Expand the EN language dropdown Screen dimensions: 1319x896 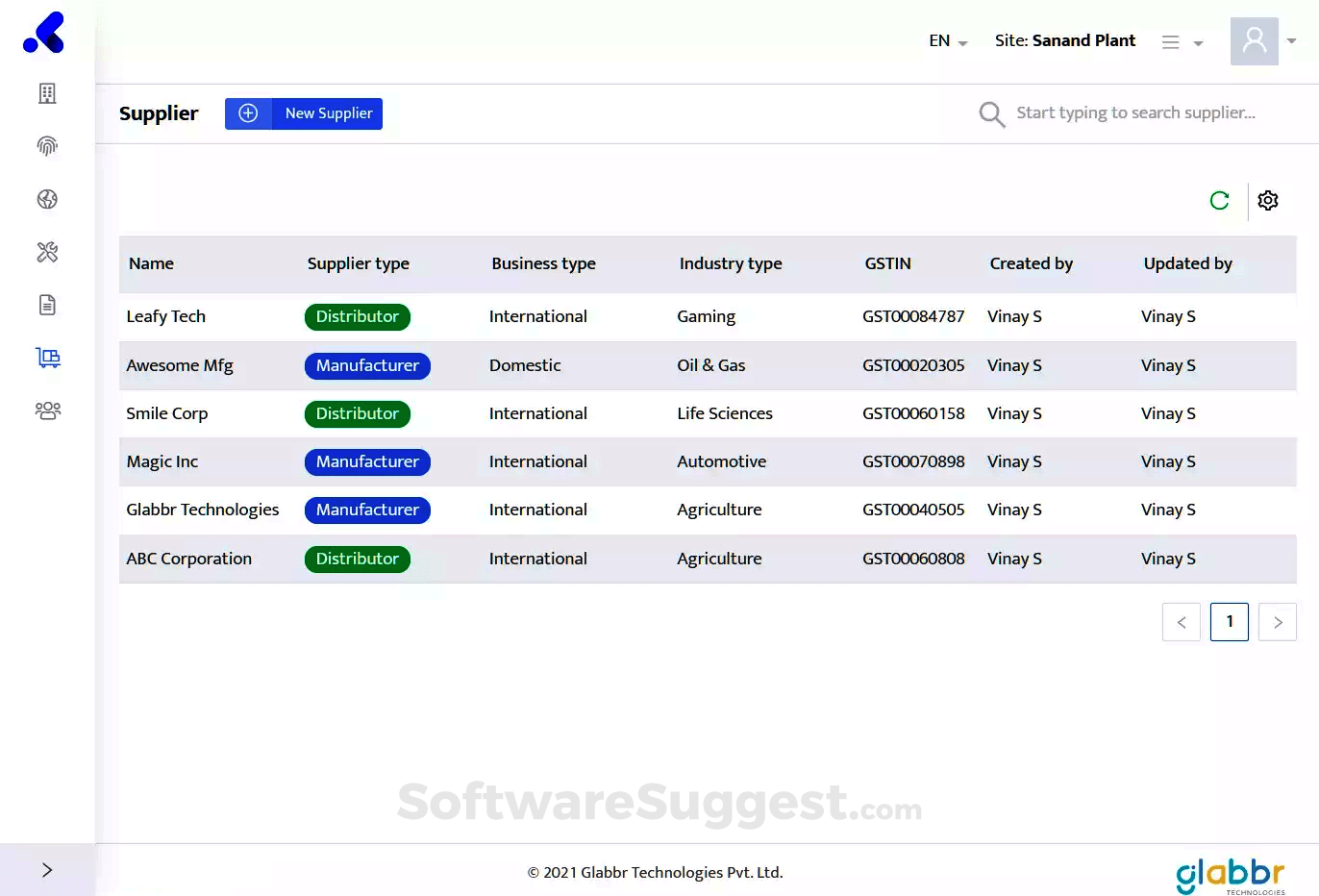[948, 40]
